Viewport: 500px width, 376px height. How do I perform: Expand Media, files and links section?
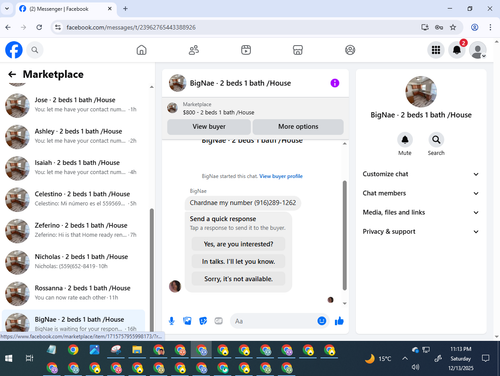point(421,212)
